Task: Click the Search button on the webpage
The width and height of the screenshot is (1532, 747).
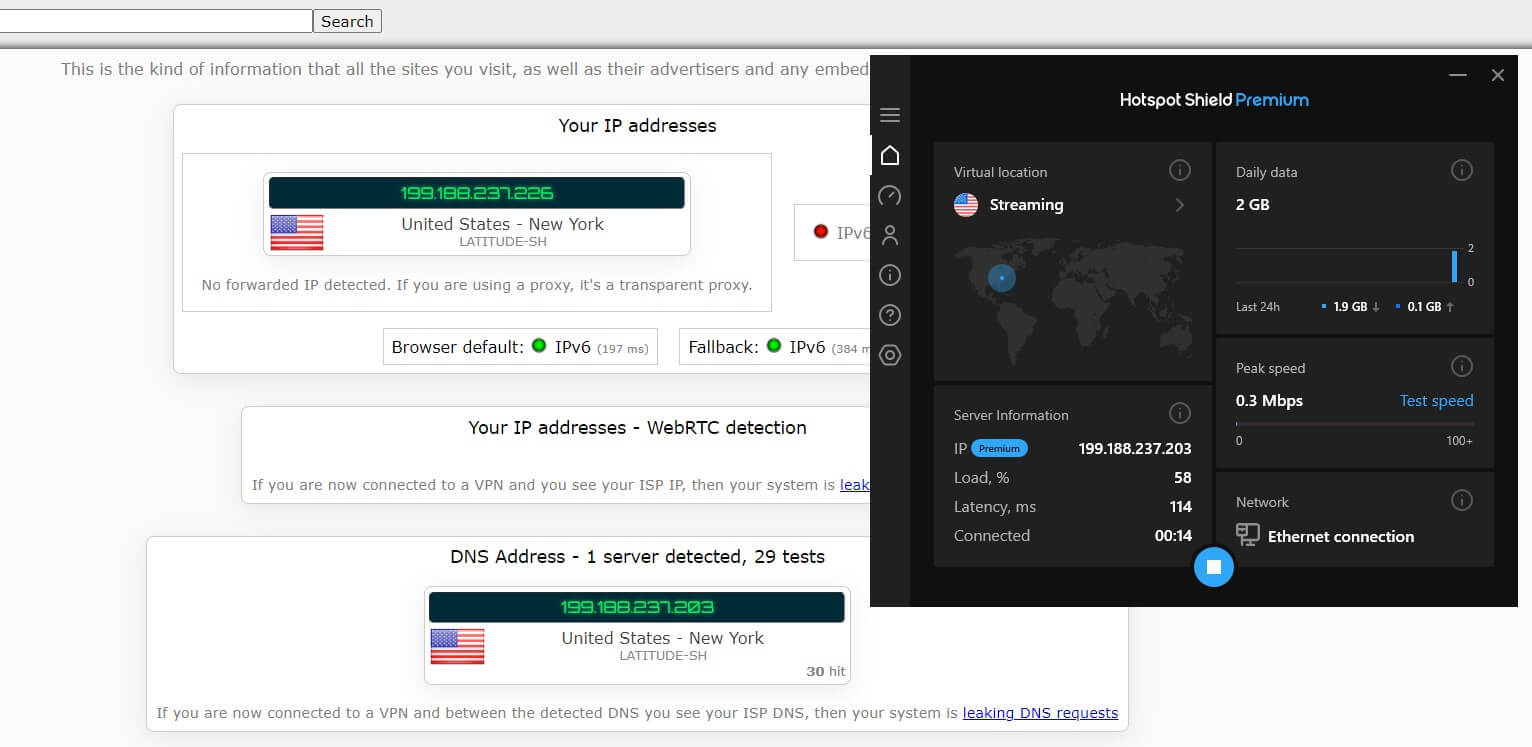Action: point(347,21)
